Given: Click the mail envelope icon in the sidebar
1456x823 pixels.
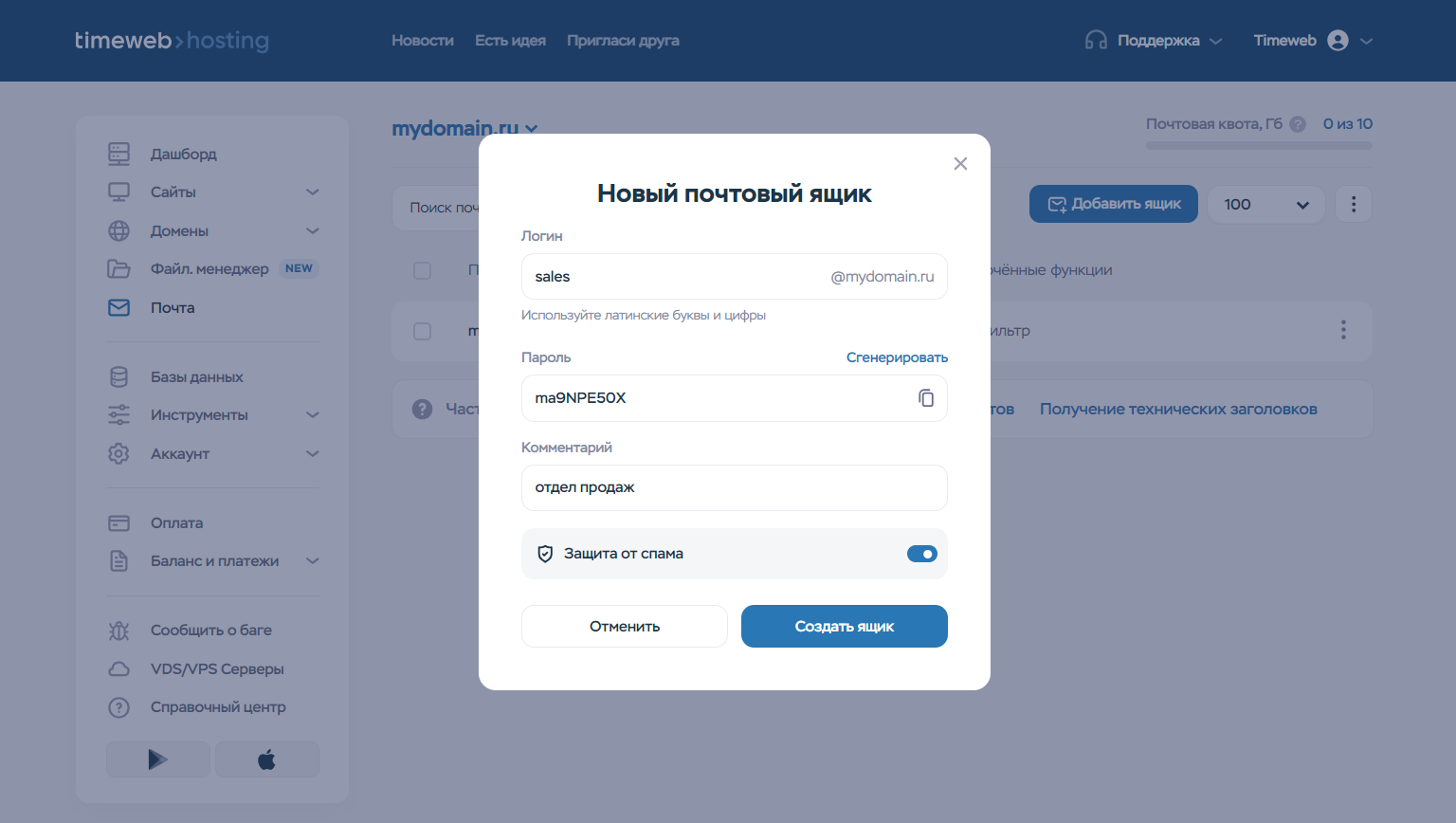Looking at the screenshot, I should (x=118, y=308).
